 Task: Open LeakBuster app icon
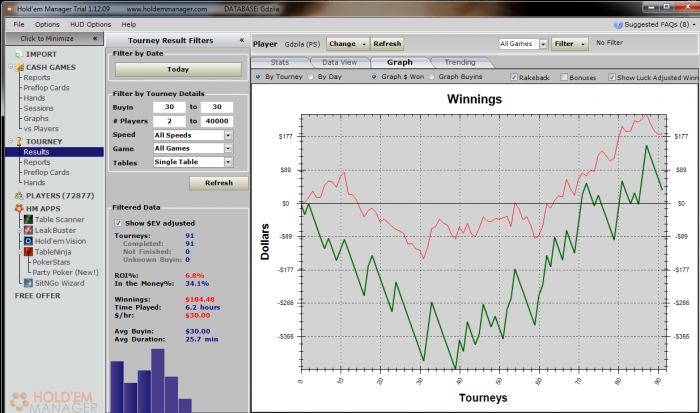(29, 230)
